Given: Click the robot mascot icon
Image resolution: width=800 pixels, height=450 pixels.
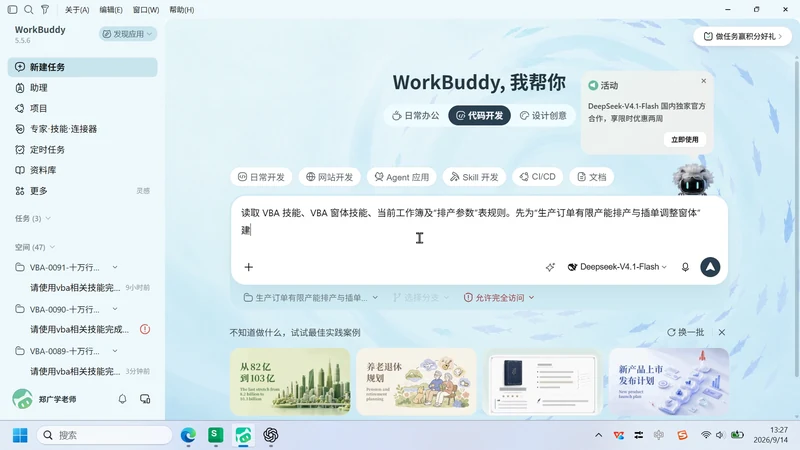Looking at the screenshot, I should pyautogui.click(x=692, y=180).
